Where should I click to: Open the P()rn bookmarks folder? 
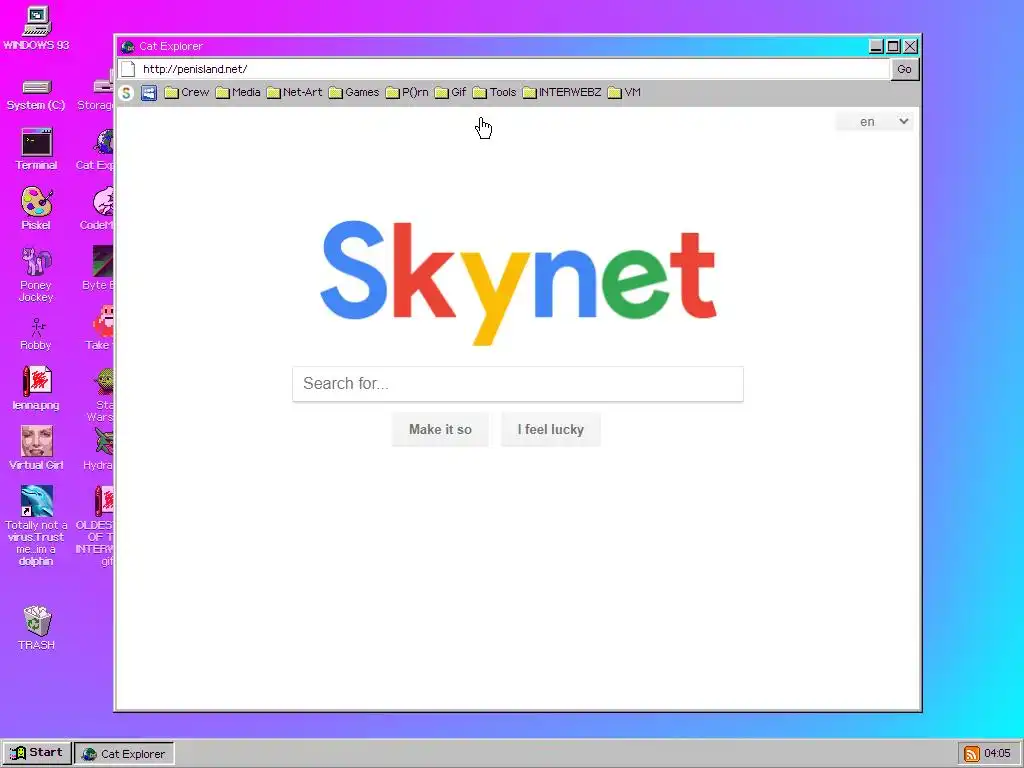(x=407, y=93)
